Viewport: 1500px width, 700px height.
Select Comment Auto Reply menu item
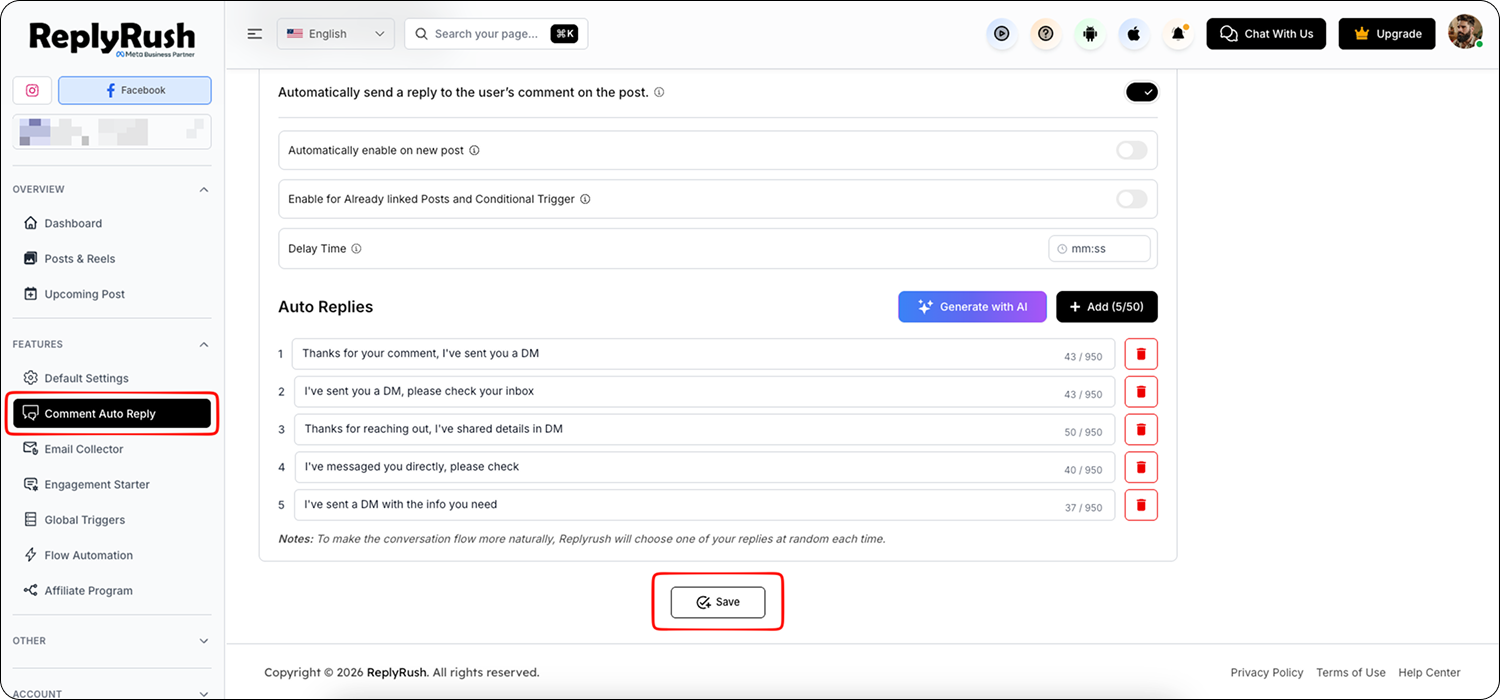tap(112, 414)
